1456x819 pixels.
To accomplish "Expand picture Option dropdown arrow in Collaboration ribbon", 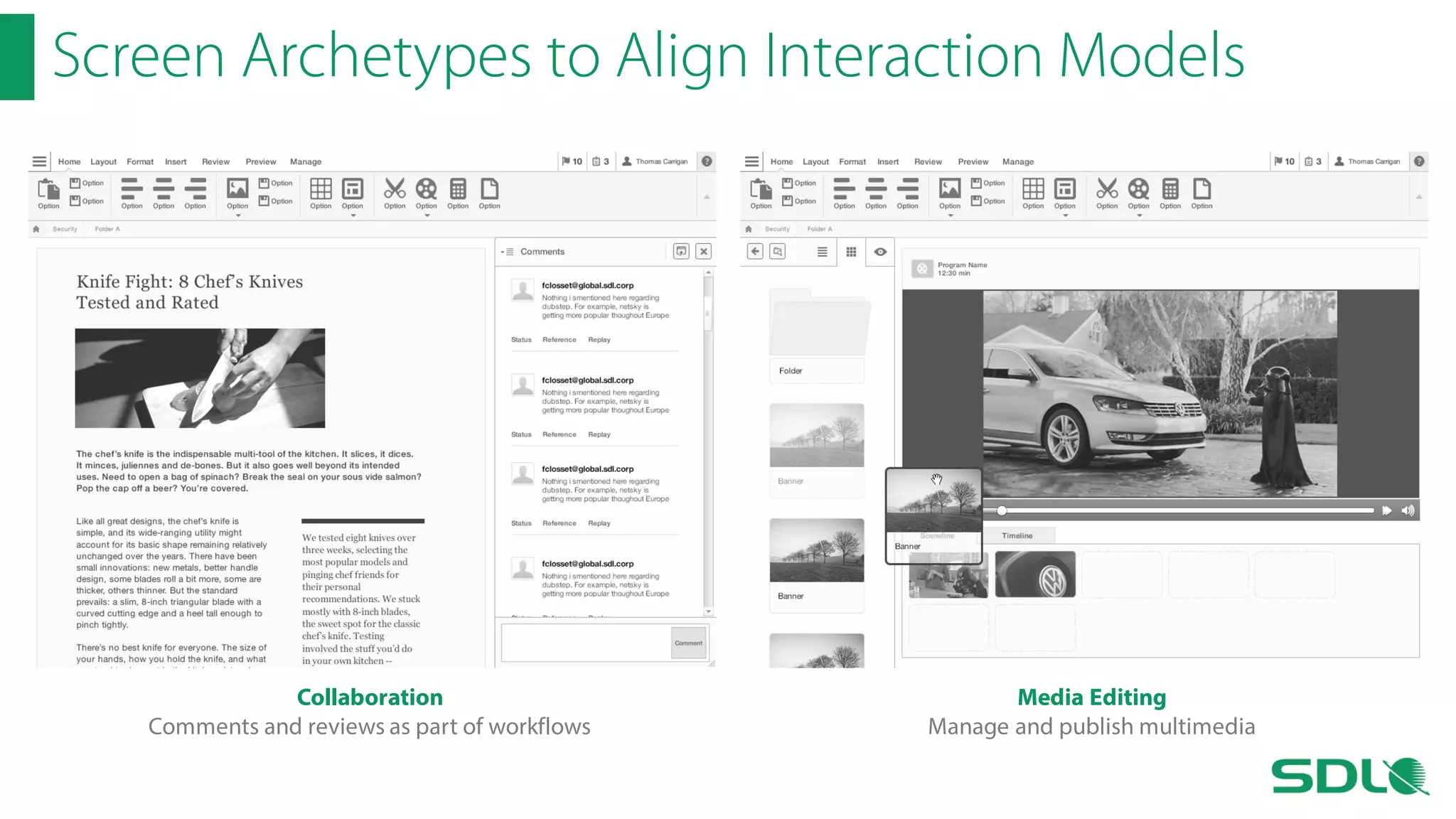I will coord(237,215).
